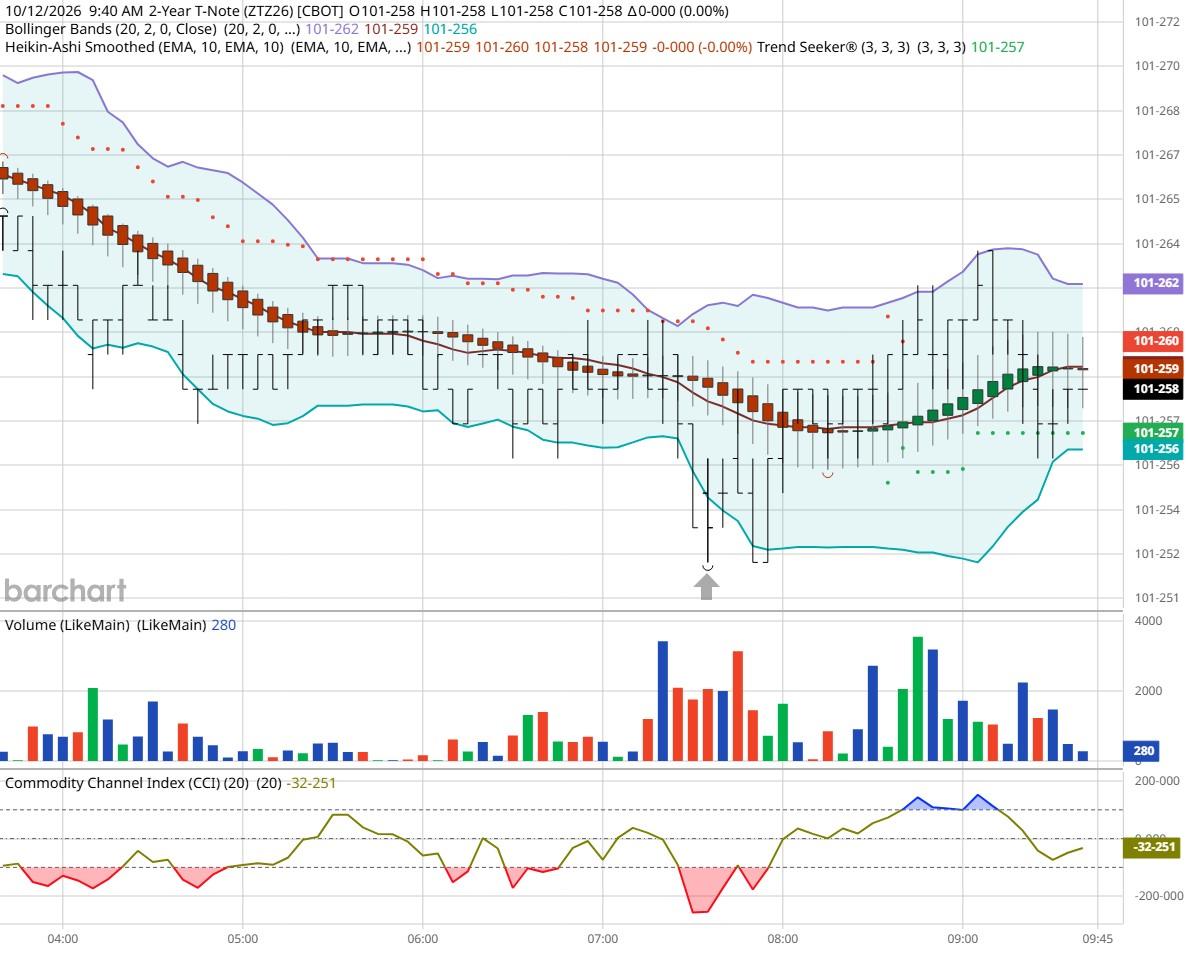Click the 101-265 price axis label
Screen dimensions: 1188x953
coord(1157,198)
